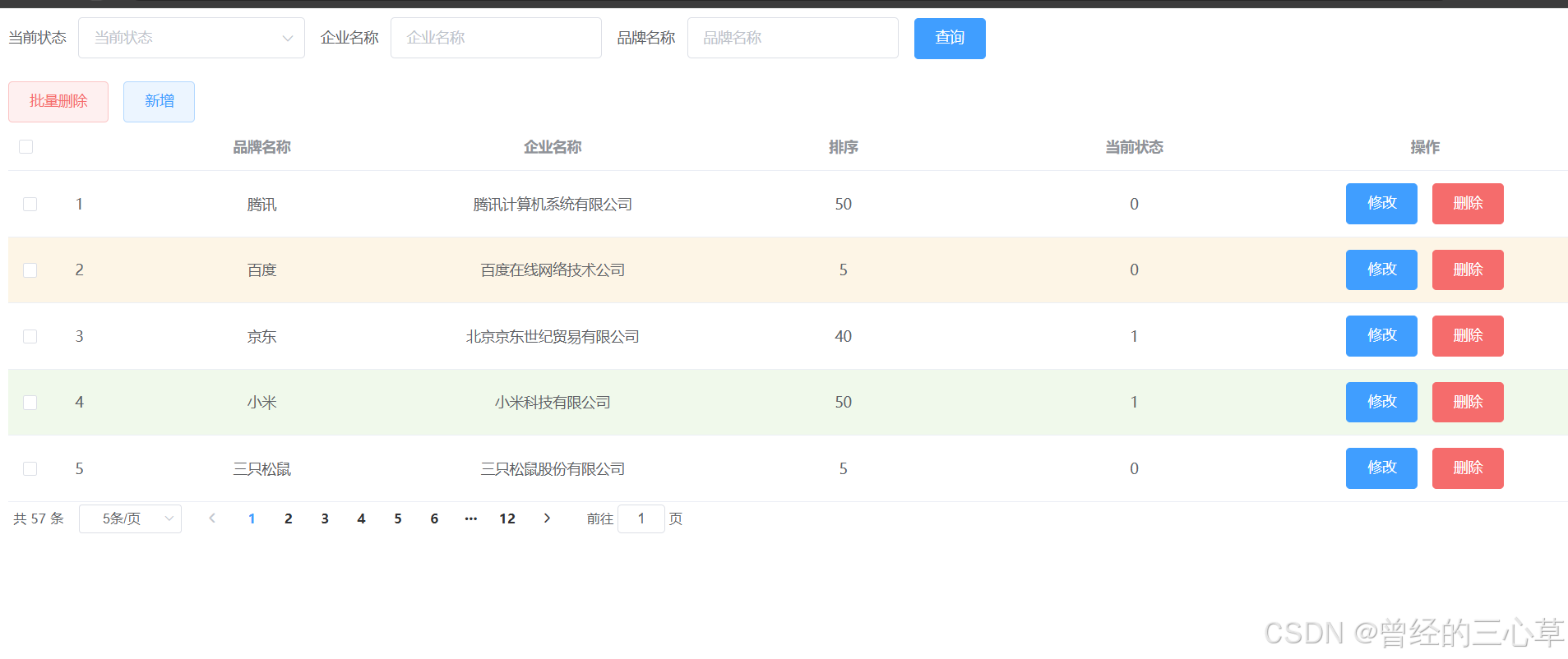The image size is (1568, 659).
Task: Click 修改 for the 三只松鼠 row
Action: (1381, 468)
